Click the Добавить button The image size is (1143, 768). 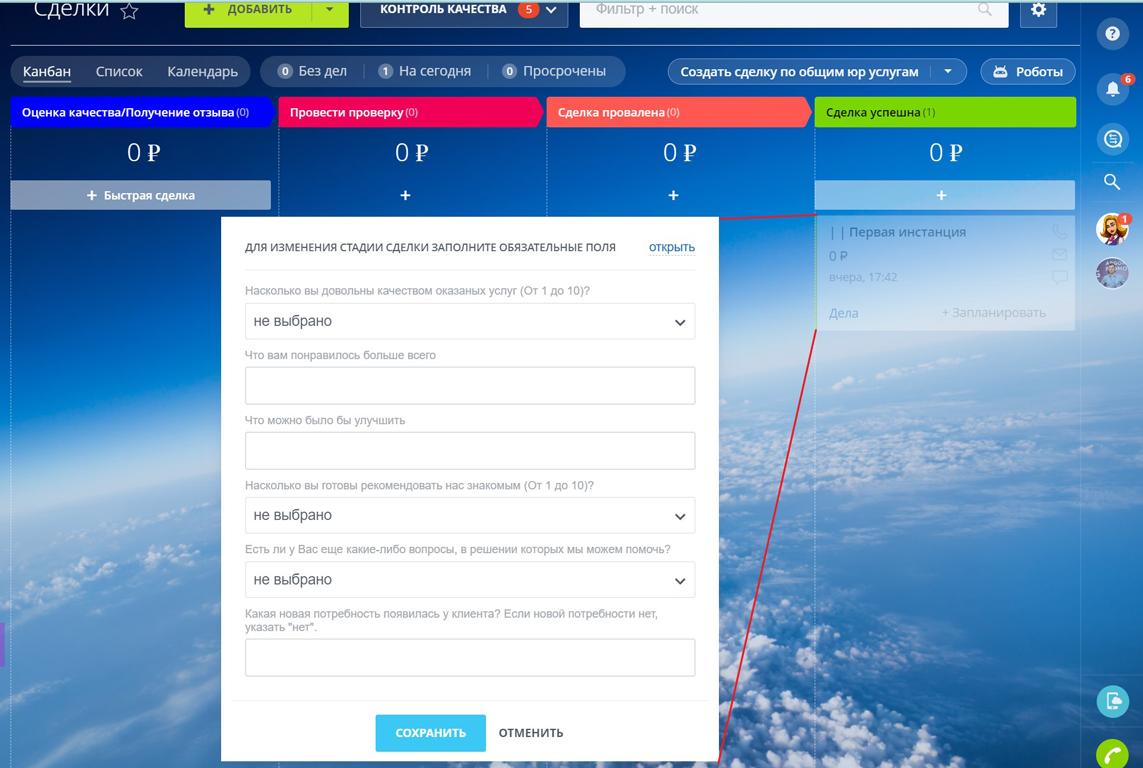point(248,11)
